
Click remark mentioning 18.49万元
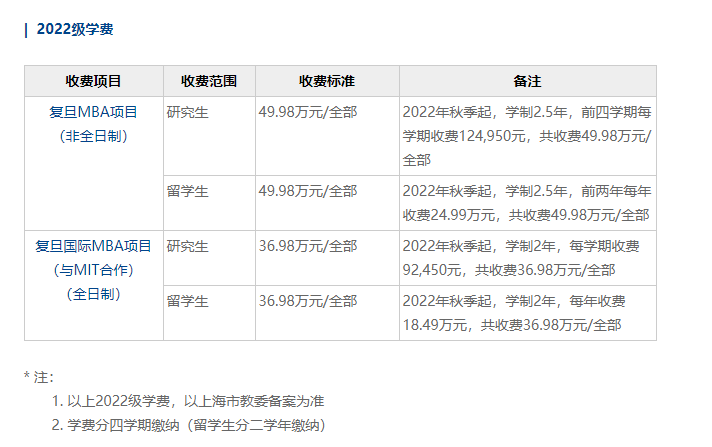click(514, 313)
